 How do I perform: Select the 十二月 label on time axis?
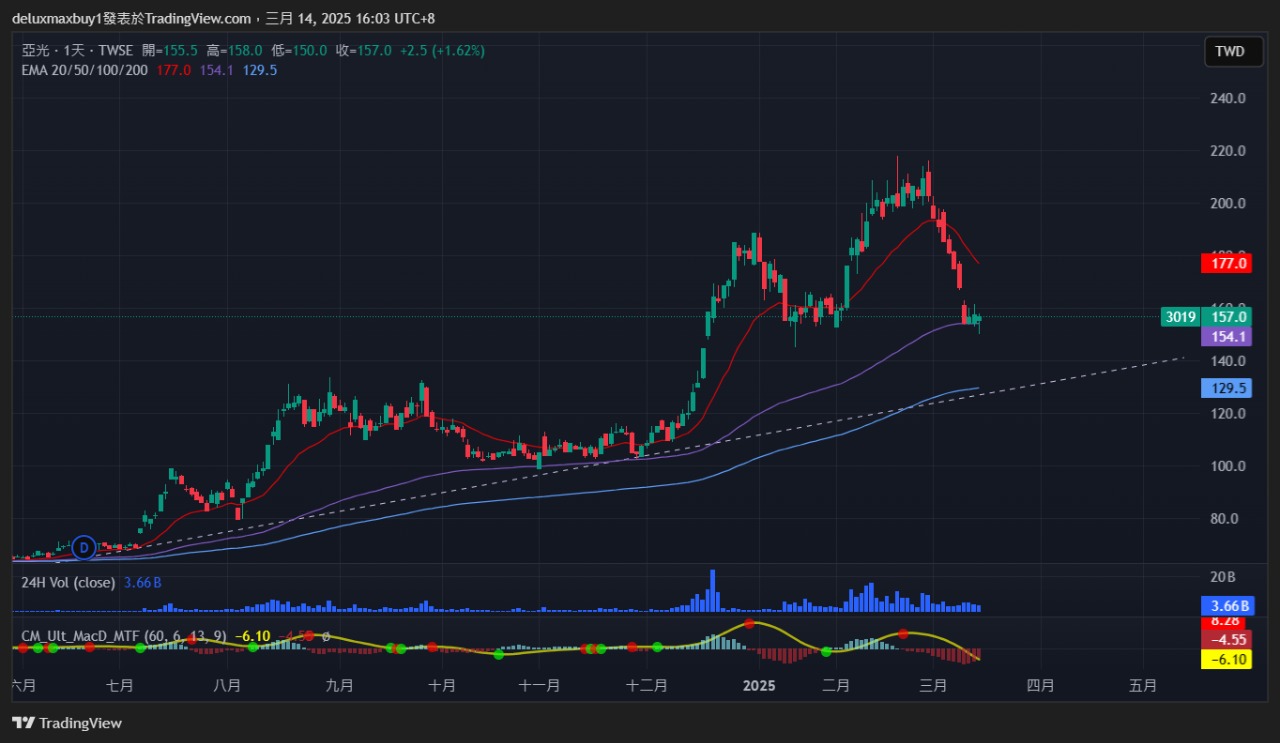click(x=645, y=686)
